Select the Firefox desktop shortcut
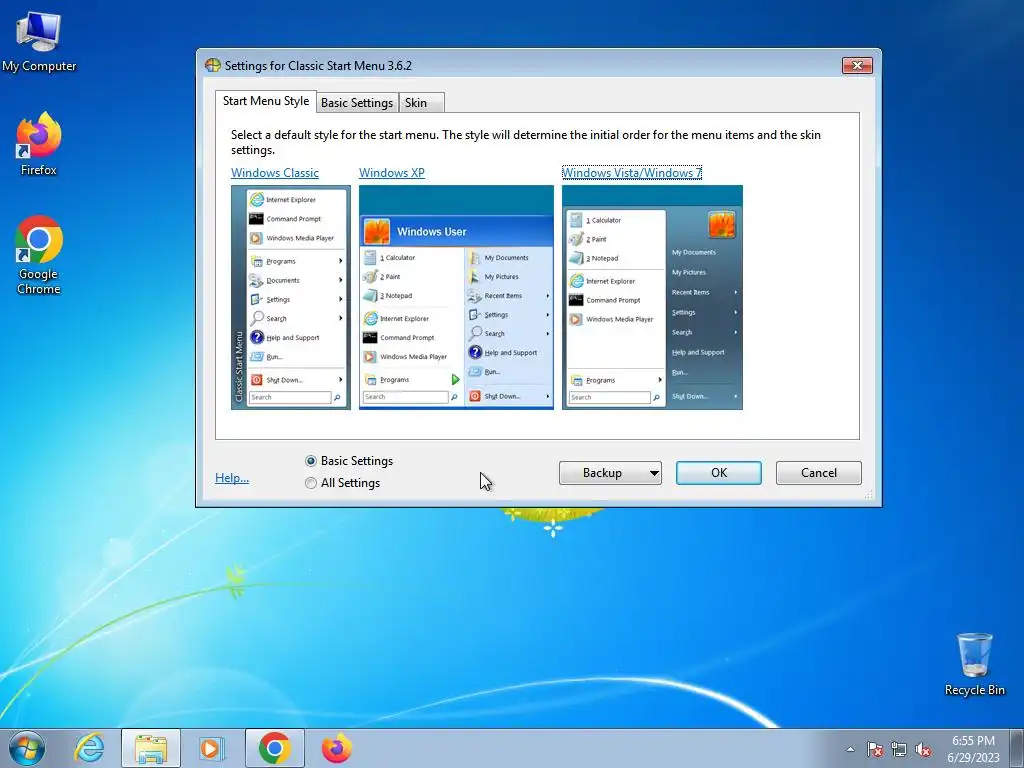 point(39,144)
